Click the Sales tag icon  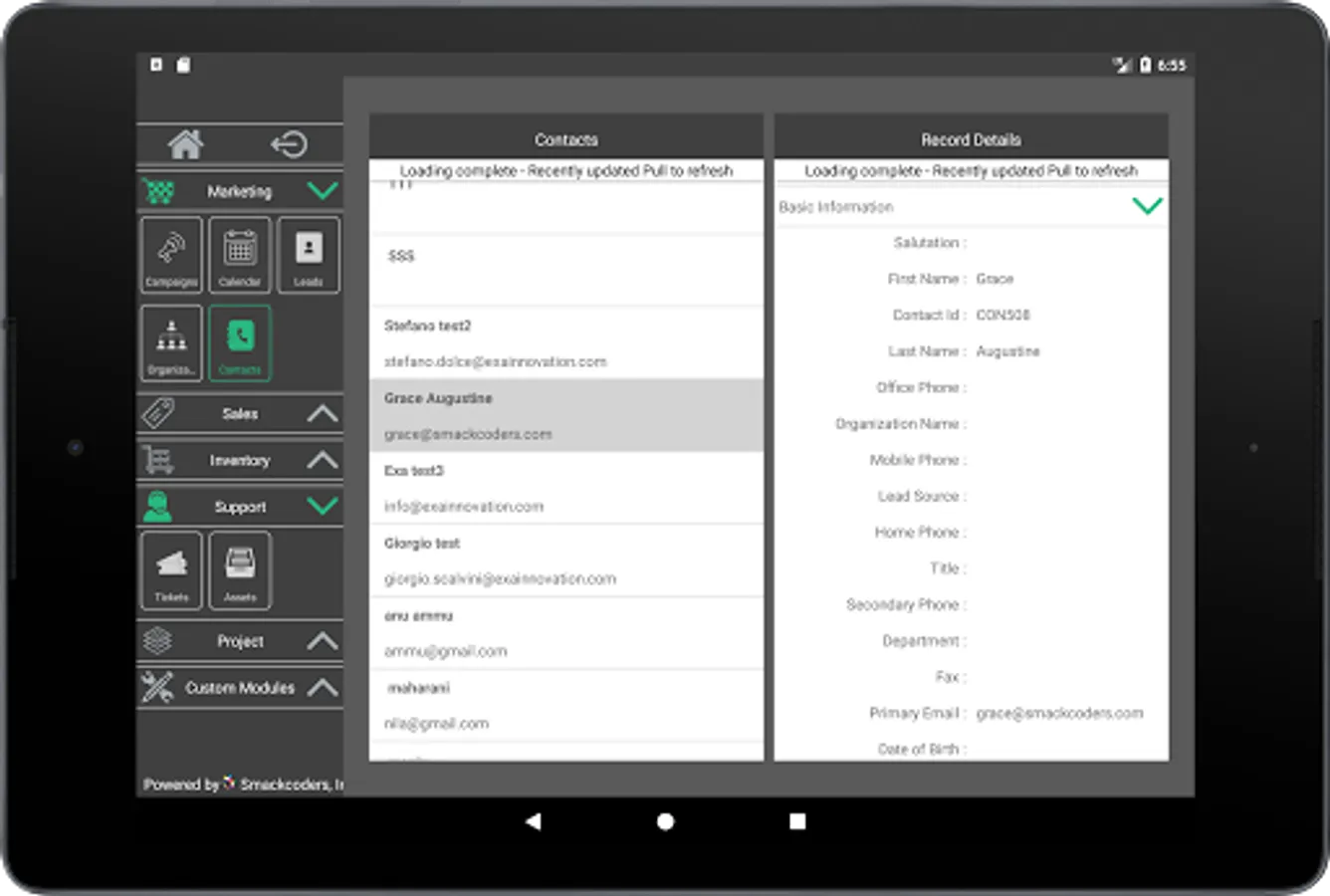pyautogui.click(x=158, y=413)
